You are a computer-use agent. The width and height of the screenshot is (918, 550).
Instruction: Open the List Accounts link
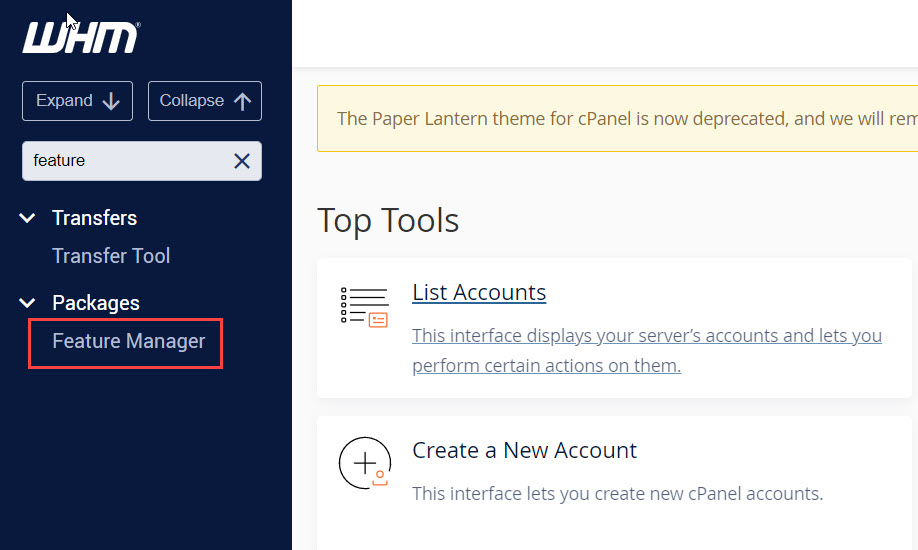click(479, 292)
